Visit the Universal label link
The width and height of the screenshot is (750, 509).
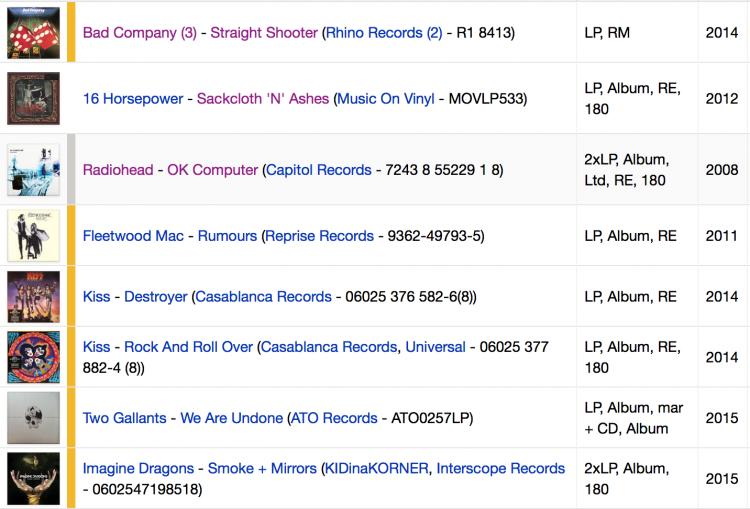point(435,347)
